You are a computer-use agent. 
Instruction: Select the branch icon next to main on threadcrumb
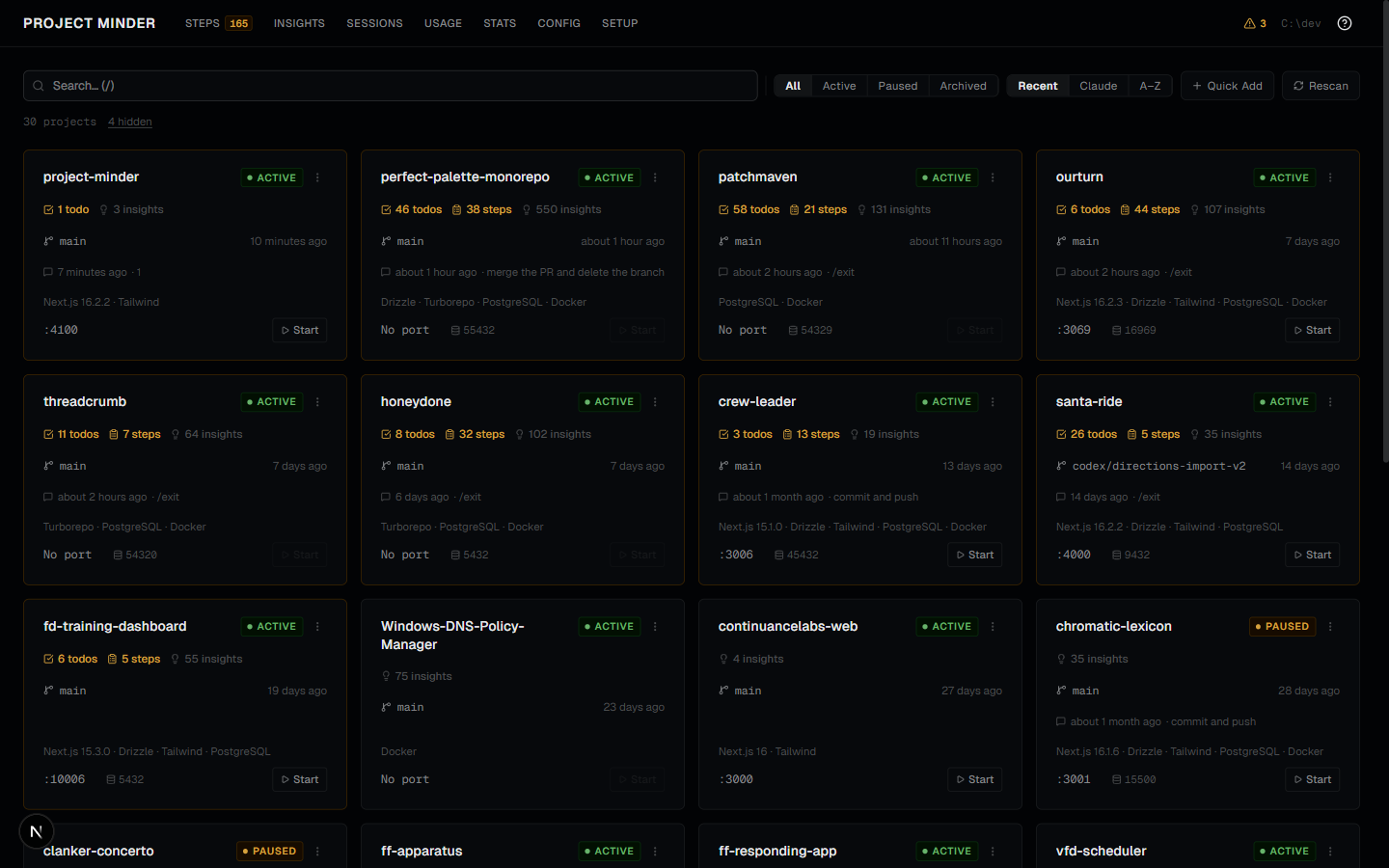[47, 466]
